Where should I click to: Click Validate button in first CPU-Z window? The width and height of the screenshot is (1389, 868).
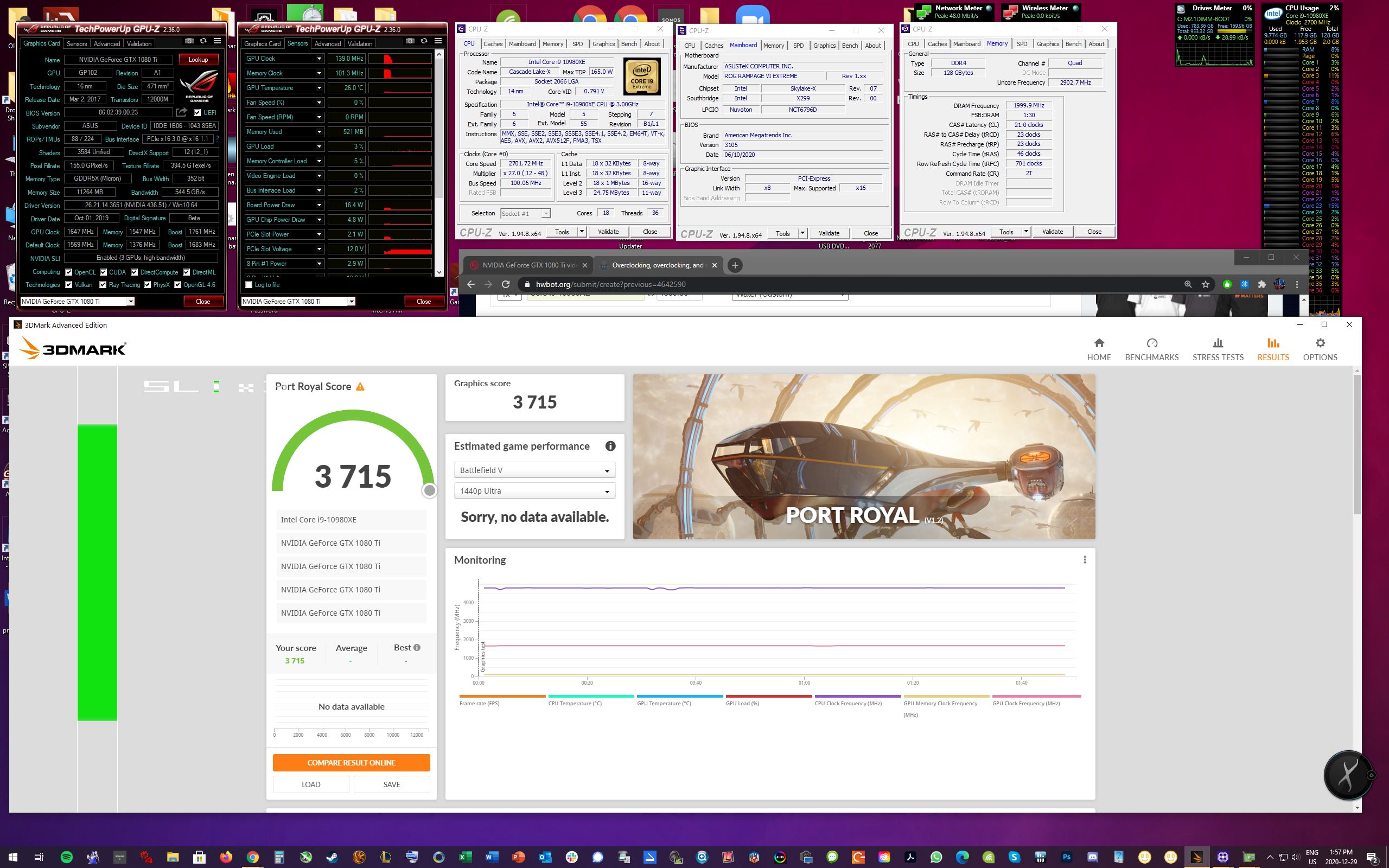click(x=608, y=231)
